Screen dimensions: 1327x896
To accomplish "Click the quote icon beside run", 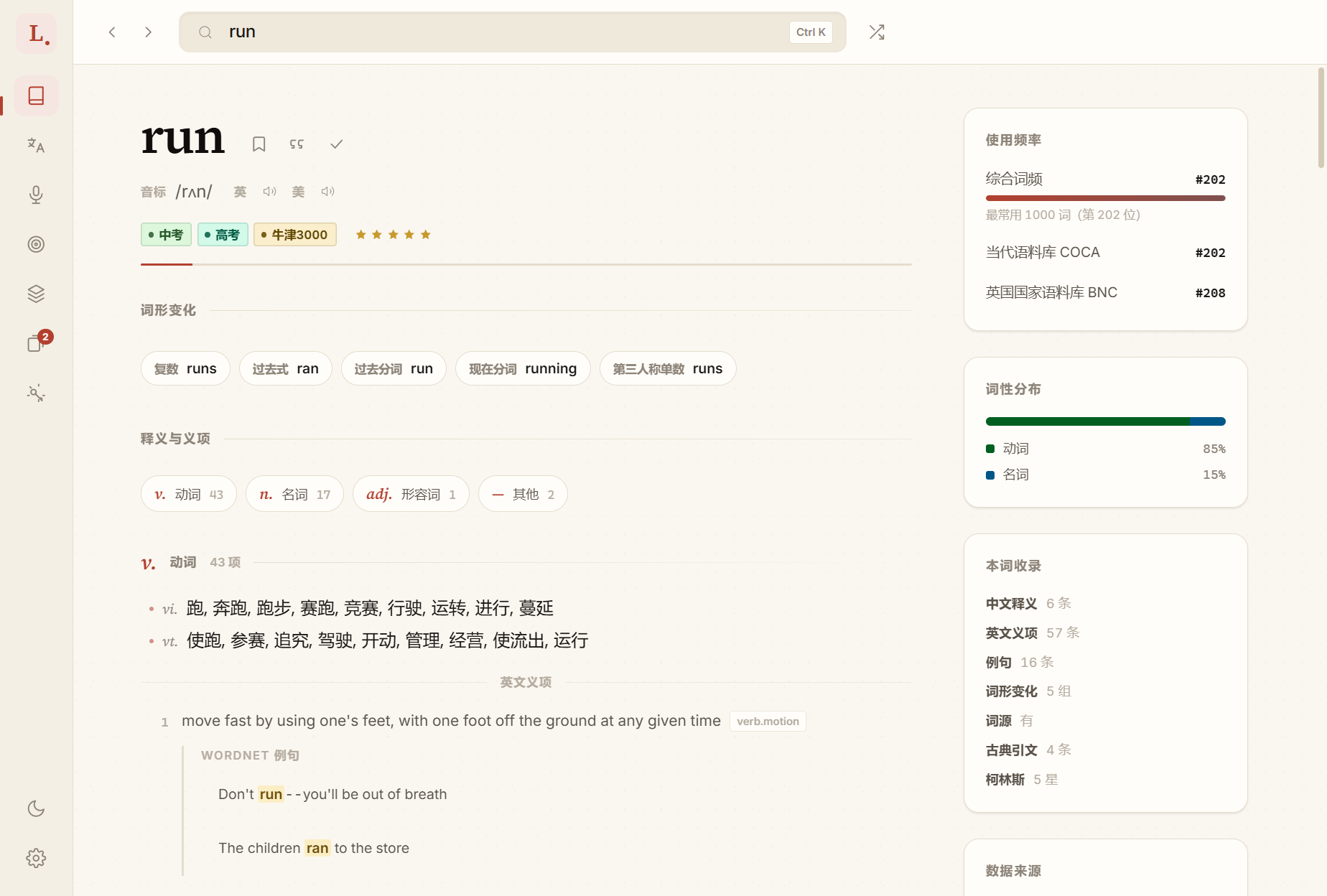I will (x=297, y=144).
